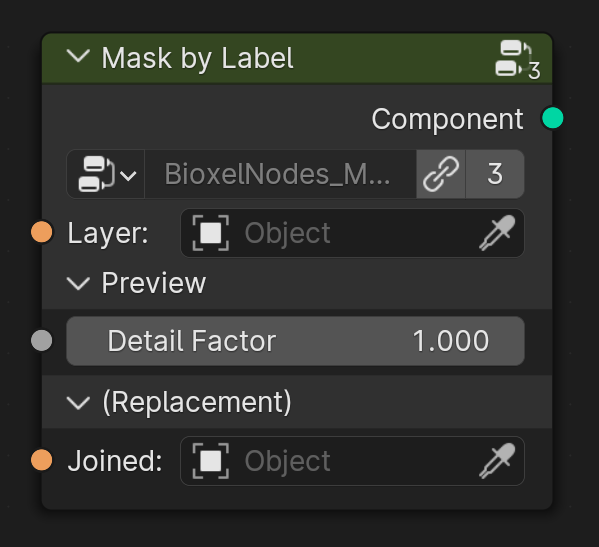
Task: Open the Layer Object selector field
Action: tap(352, 233)
